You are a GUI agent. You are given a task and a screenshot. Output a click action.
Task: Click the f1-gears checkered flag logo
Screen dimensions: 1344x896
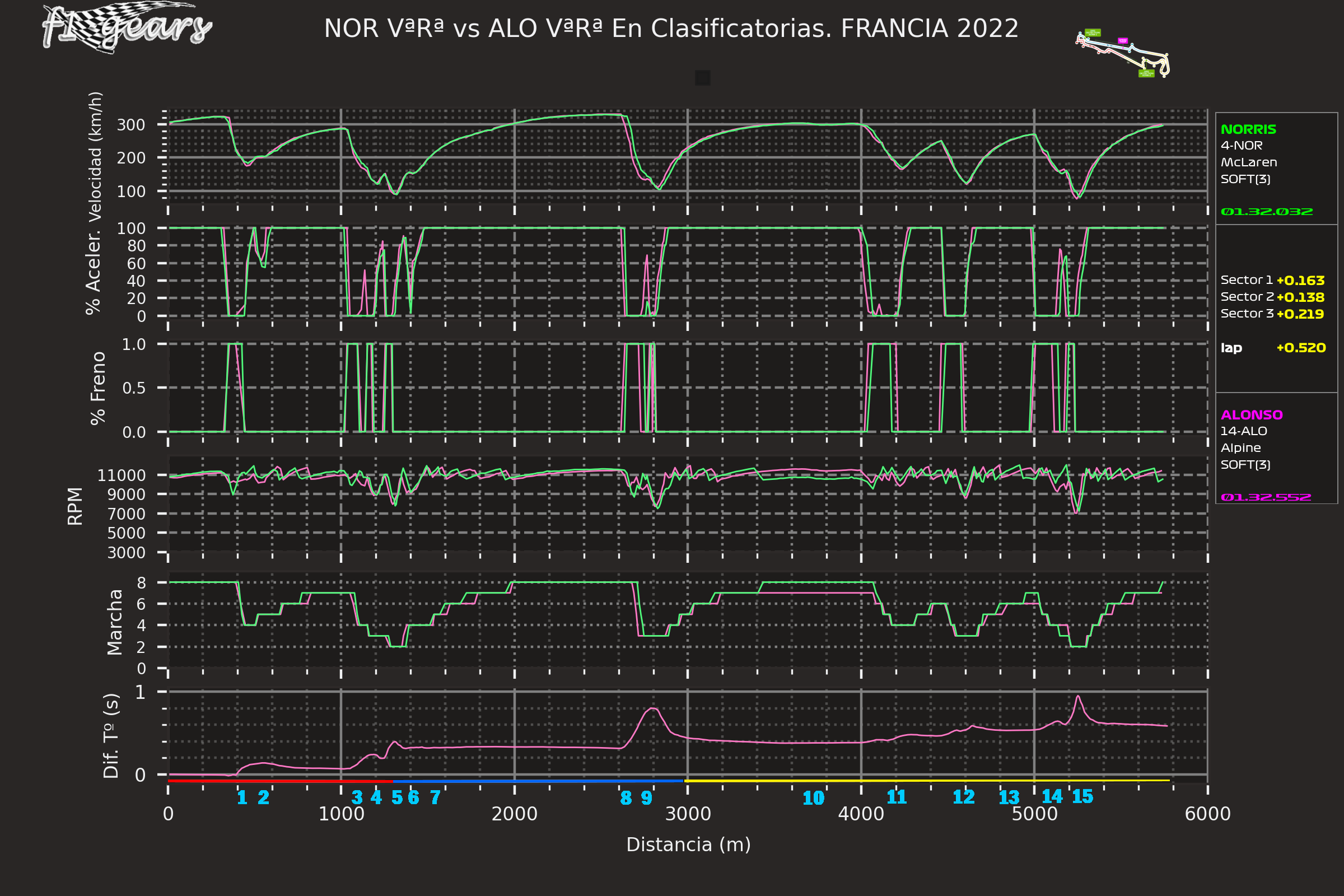pyautogui.click(x=127, y=27)
